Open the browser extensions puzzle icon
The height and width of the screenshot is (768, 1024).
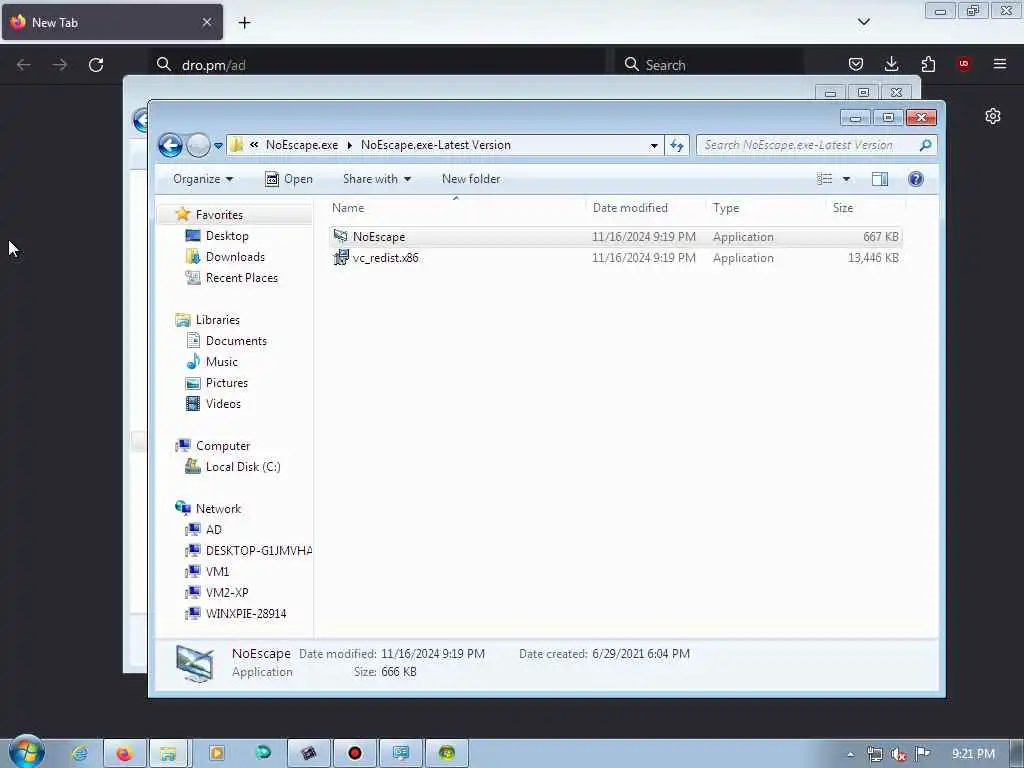tap(928, 64)
